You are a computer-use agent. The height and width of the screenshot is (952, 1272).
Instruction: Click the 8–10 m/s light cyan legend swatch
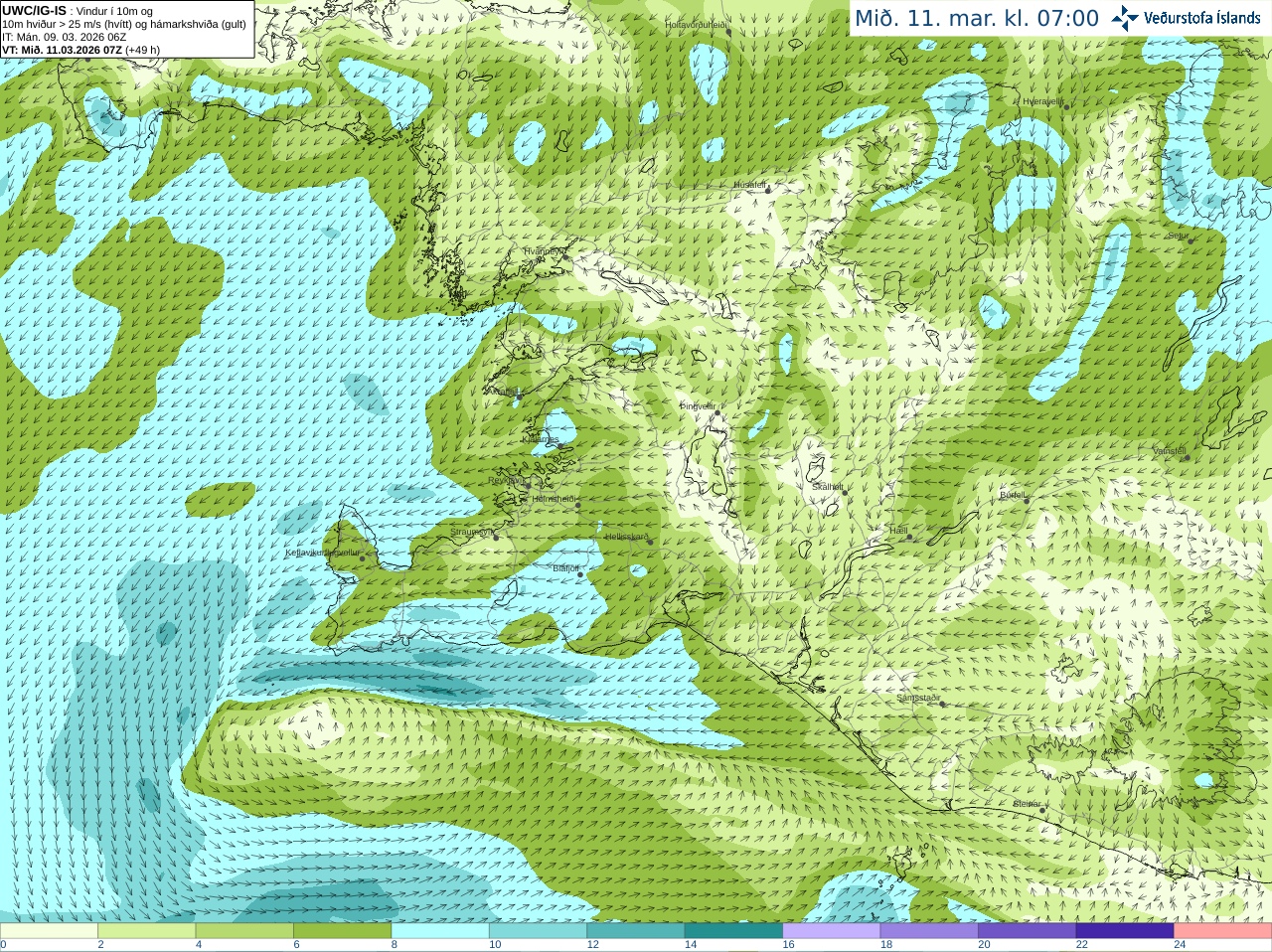pos(440,931)
